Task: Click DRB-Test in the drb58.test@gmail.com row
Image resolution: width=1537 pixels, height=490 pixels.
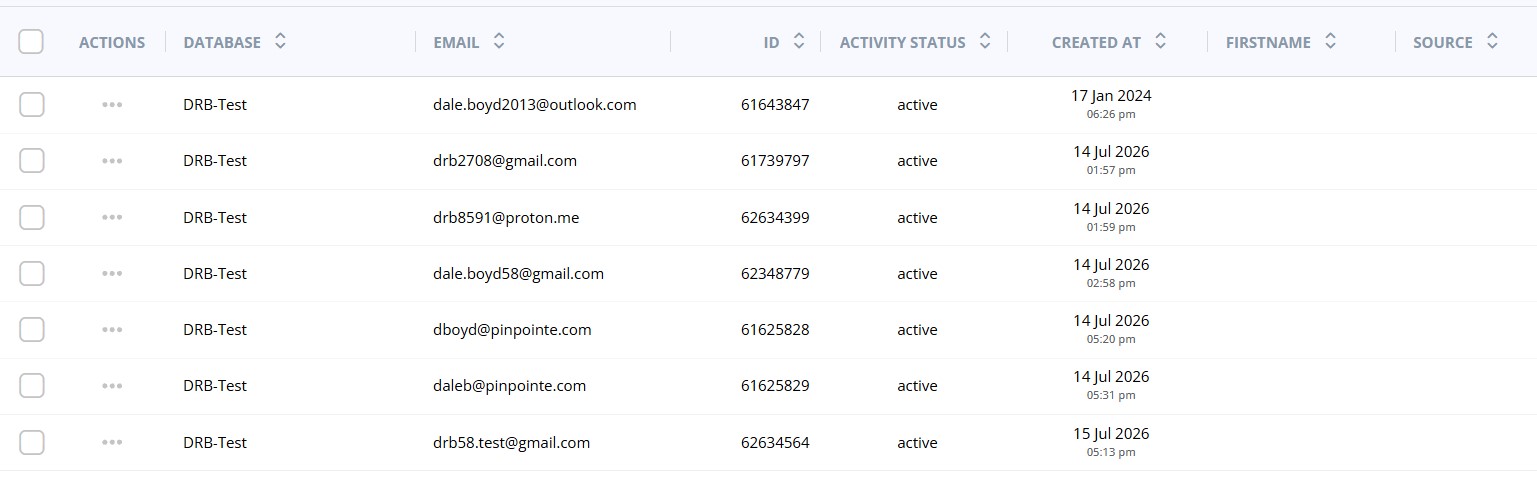Action: coord(215,442)
